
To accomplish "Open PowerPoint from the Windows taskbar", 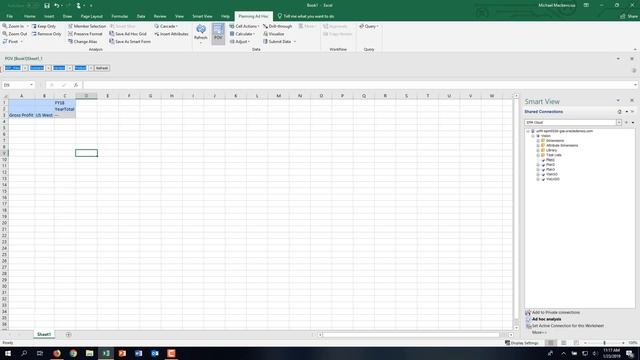I will [x=122, y=353].
